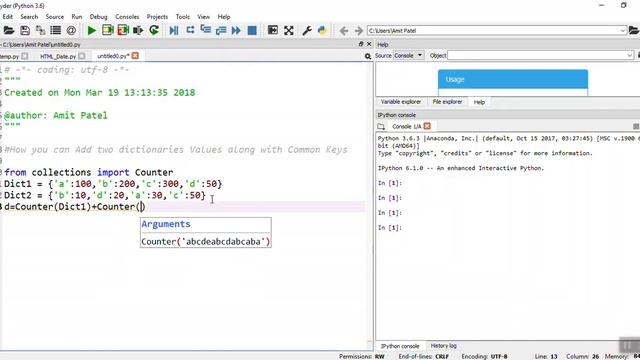Maximize current pane
The image size is (640, 360).
coord(273,30)
